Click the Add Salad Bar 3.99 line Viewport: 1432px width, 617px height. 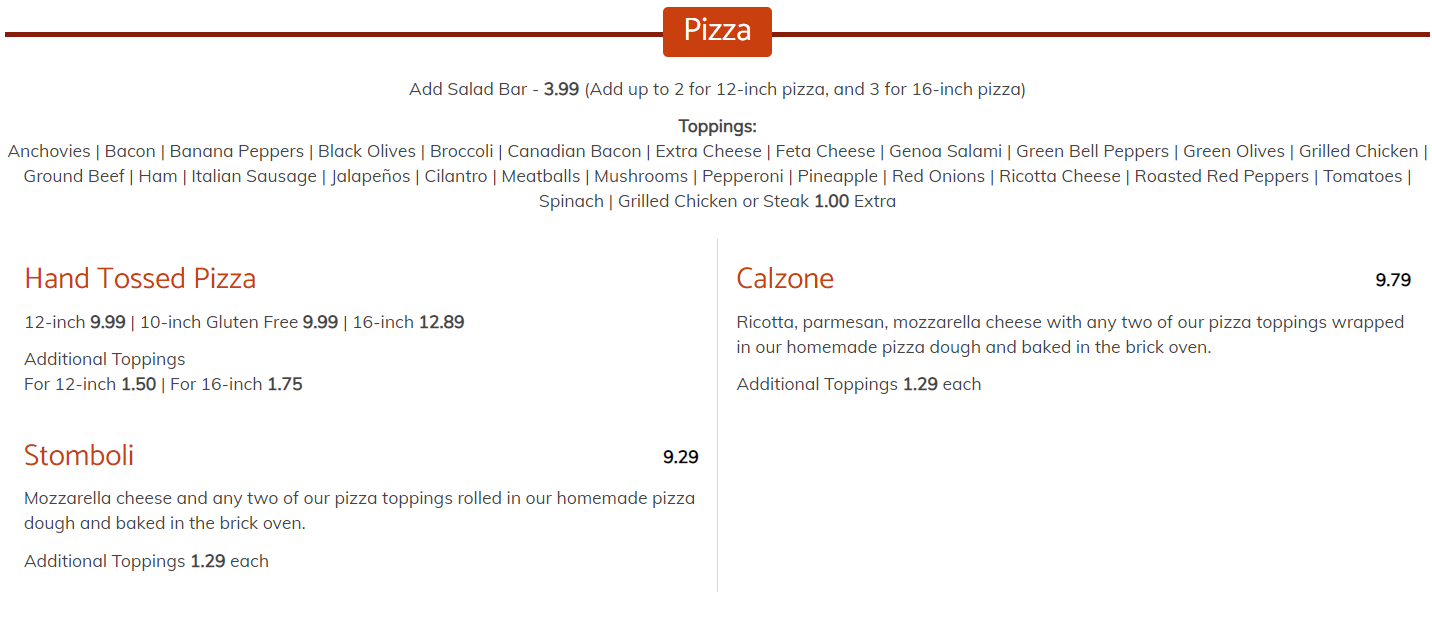[716, 89]
